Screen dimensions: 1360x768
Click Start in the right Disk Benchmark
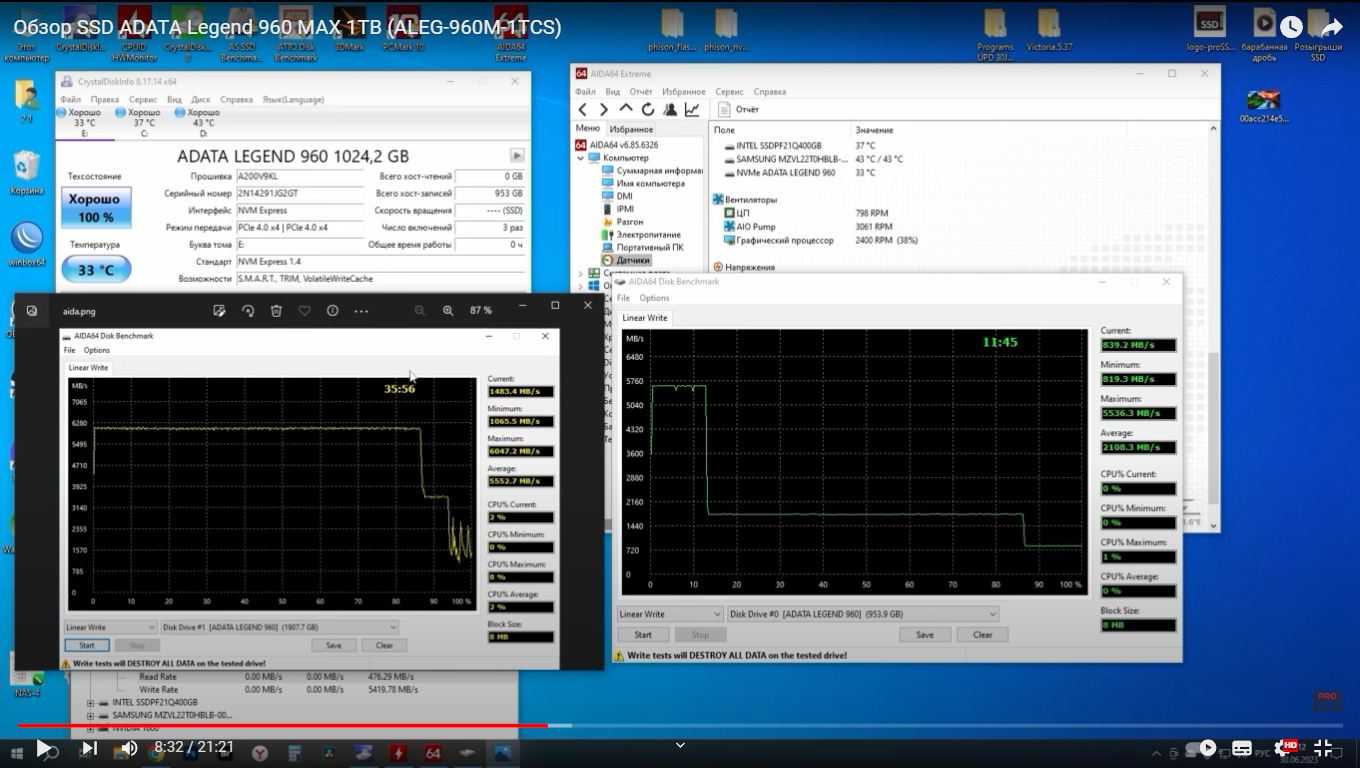tap(643, 635)
